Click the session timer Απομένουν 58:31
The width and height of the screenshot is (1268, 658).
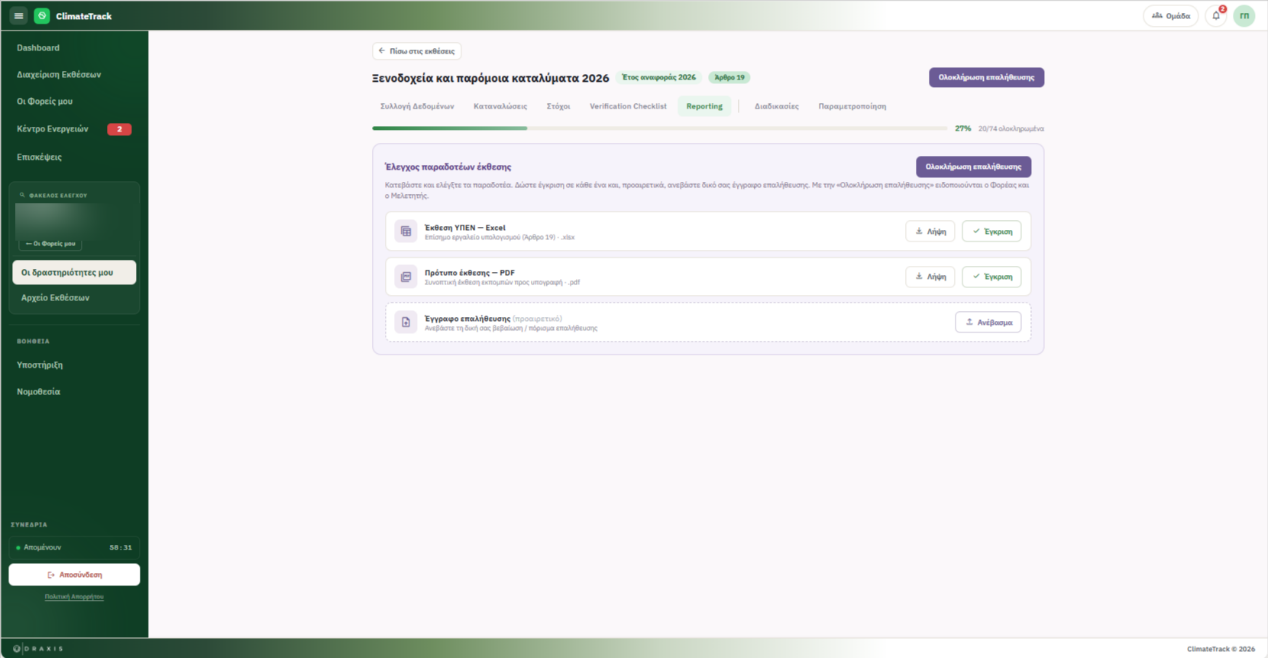[x=74, y=547]
